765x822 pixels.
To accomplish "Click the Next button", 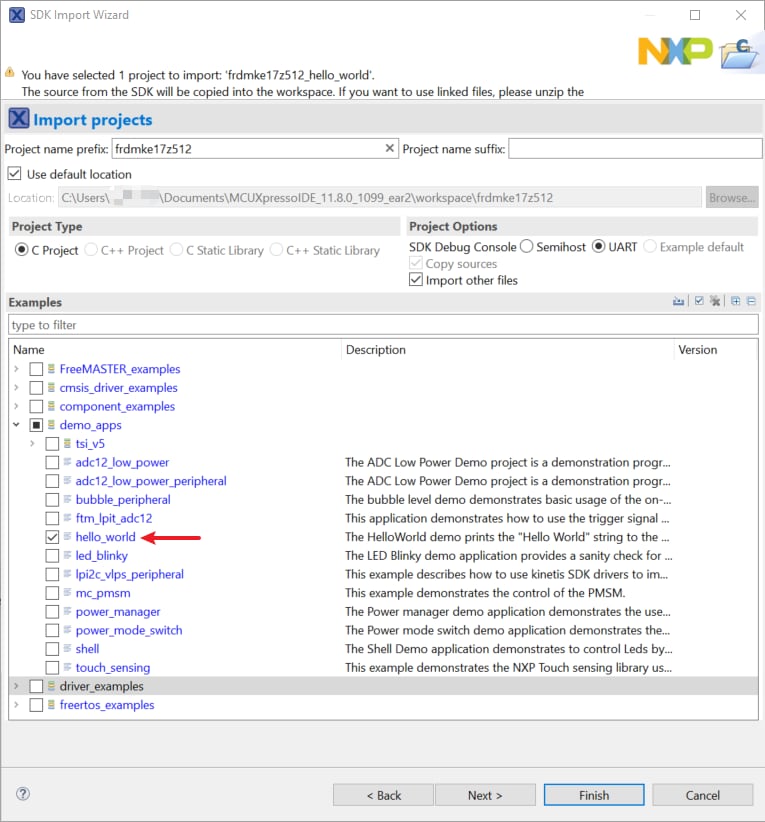I will pos(485,795).
